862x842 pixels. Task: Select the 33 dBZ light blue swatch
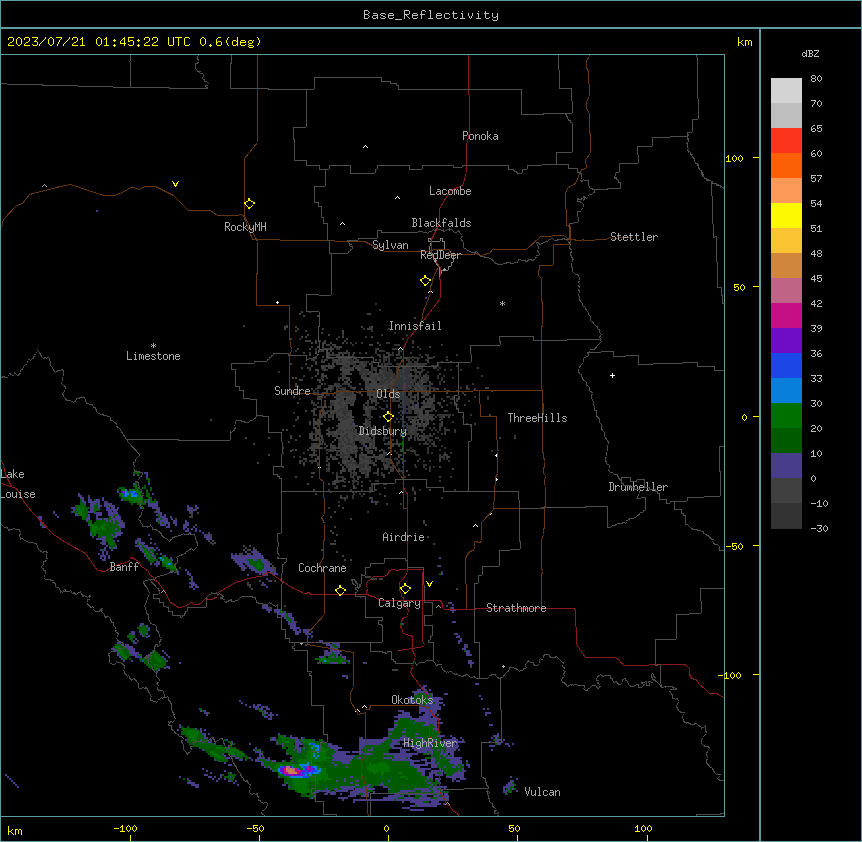786,390
